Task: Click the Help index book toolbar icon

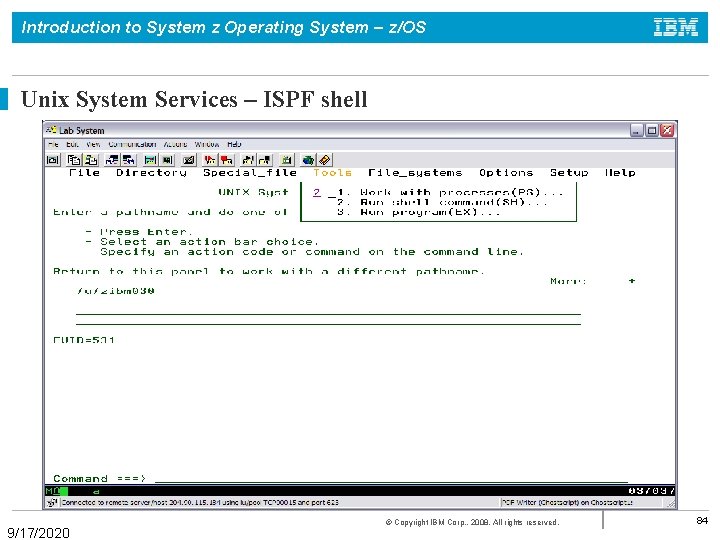Action: [325, 160]
